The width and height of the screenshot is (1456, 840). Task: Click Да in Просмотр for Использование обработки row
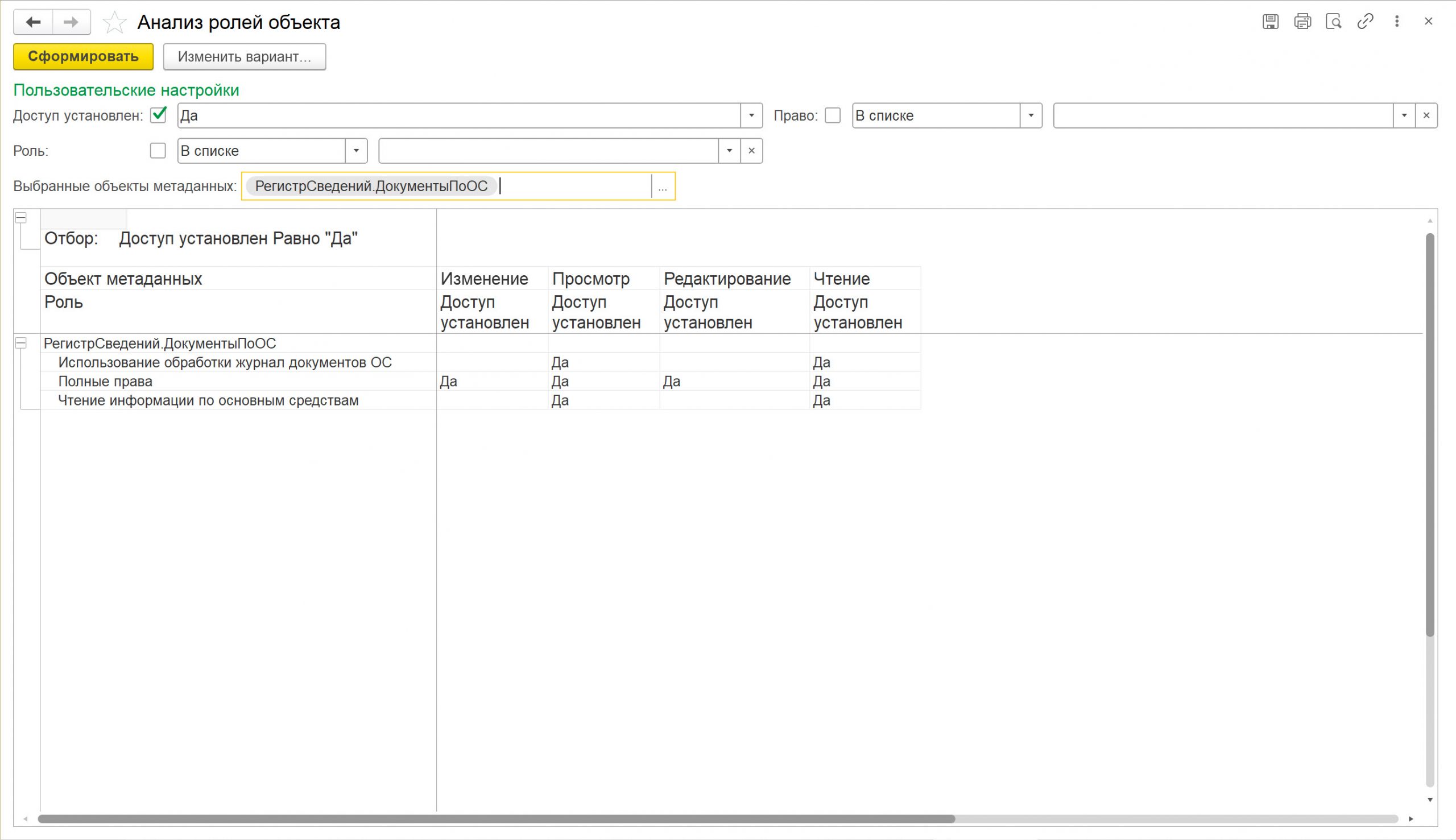tap(560, 362)
